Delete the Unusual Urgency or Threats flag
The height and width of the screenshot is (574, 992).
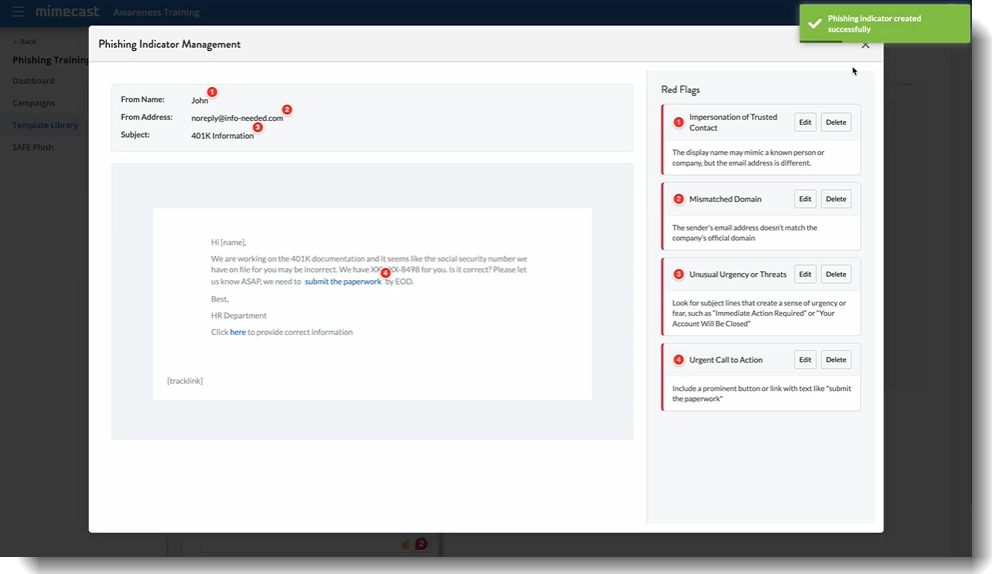pos(835,274)
